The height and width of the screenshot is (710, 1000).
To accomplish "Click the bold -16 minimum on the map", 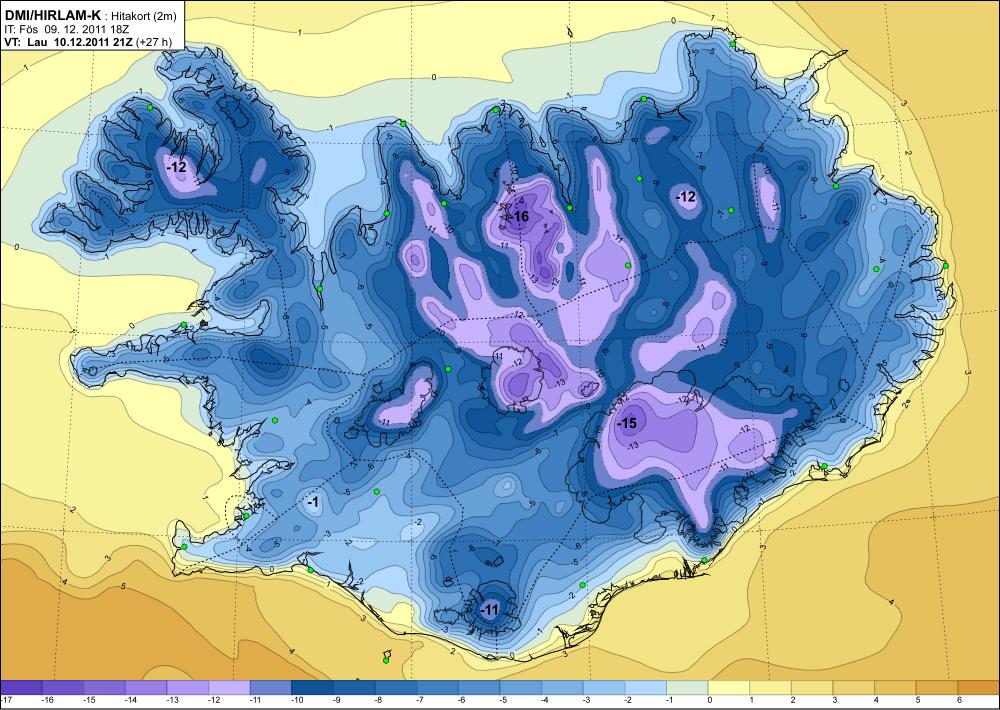I will 520,217.
